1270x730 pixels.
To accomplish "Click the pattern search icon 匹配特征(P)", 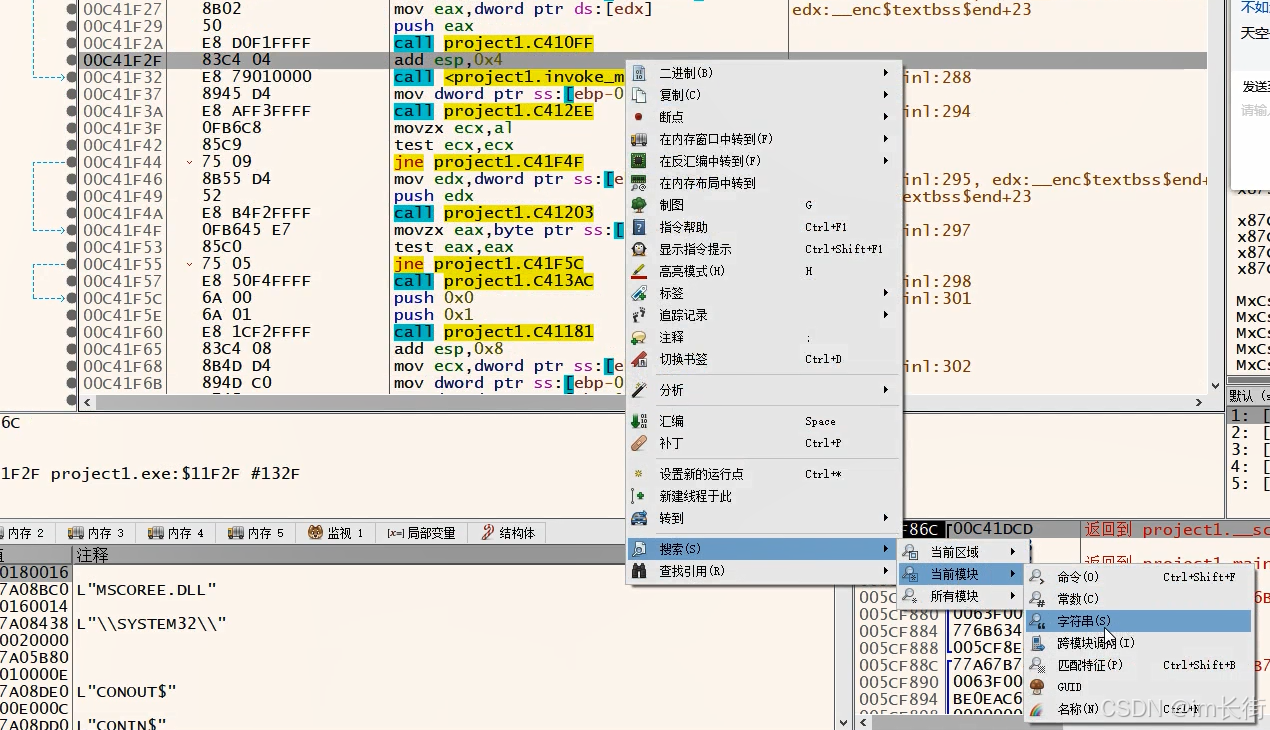I will pyautogui.click(x=1038, y=665).
